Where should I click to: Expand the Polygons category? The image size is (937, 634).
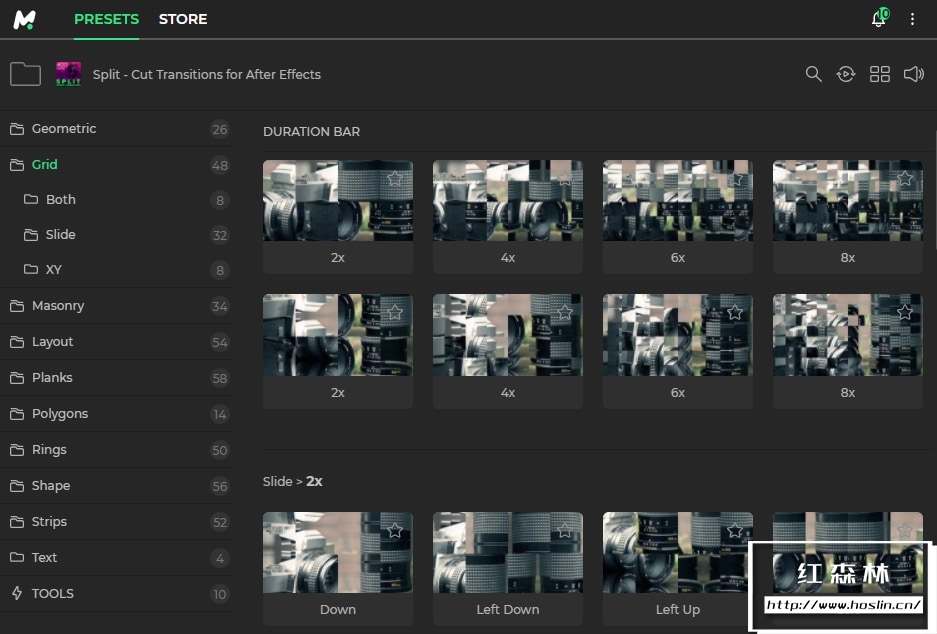pyautogui.click(x=117, y=414)
